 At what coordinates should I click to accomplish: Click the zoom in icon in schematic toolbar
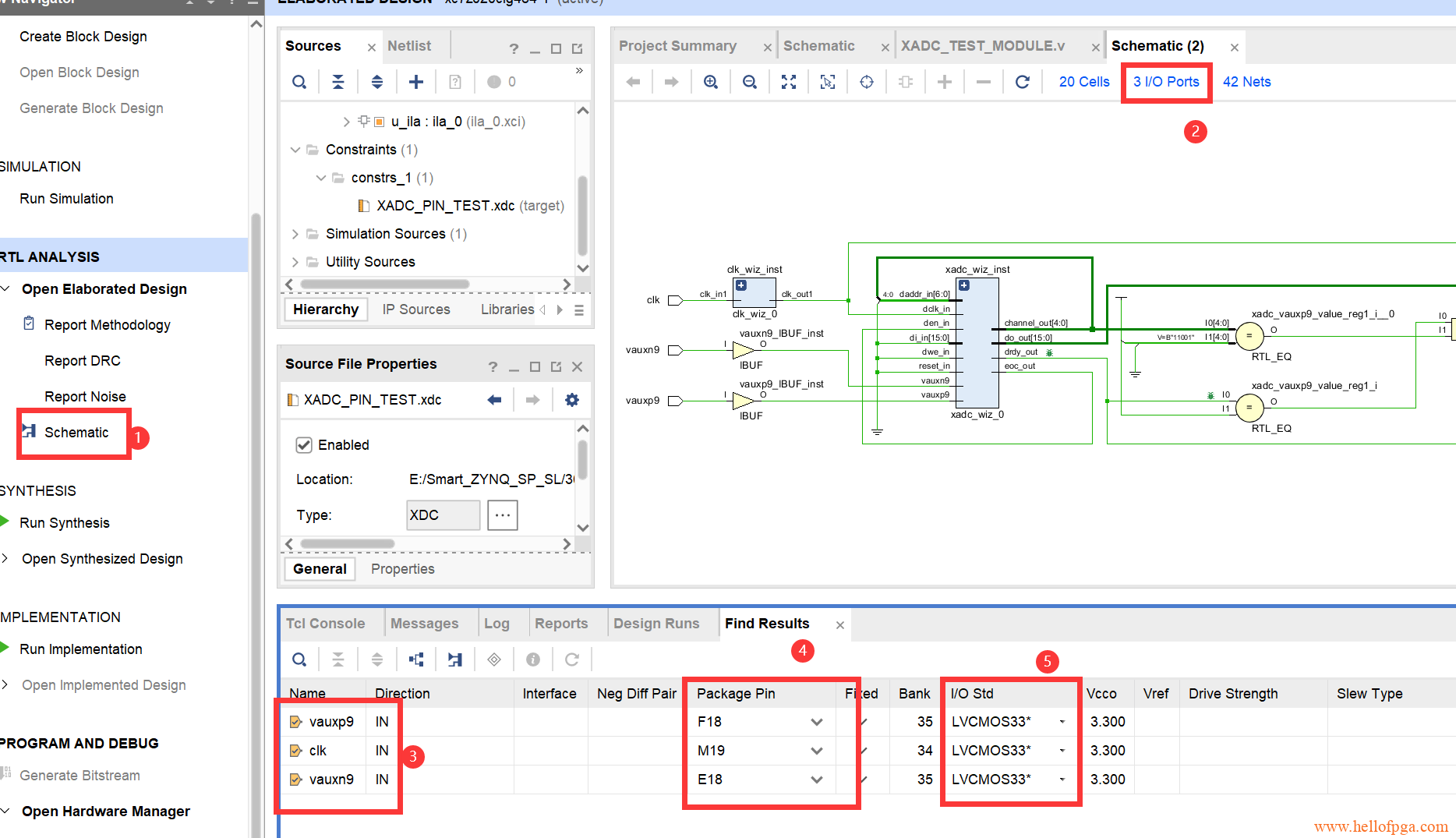[710, 82]
